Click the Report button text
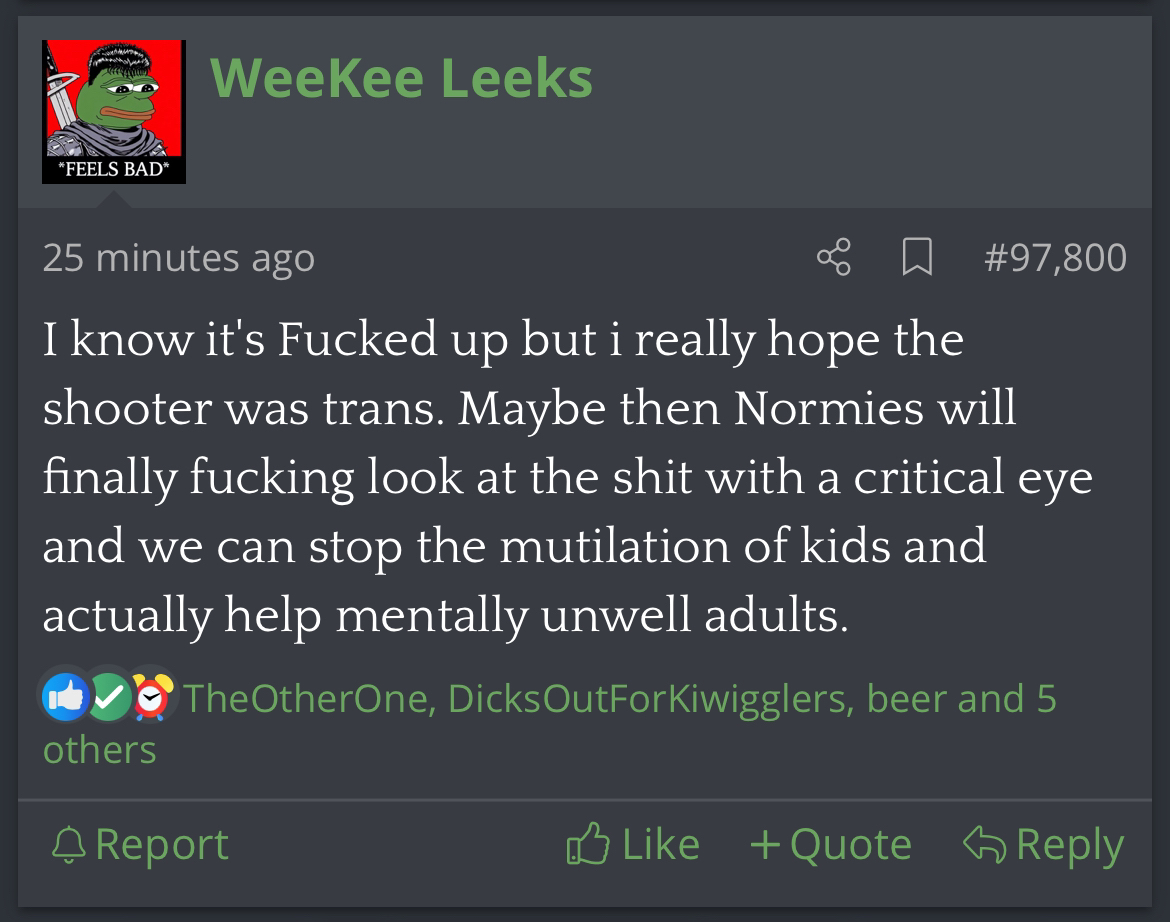Viewport: 1170px width, 922px height. (x=161, y=845)
